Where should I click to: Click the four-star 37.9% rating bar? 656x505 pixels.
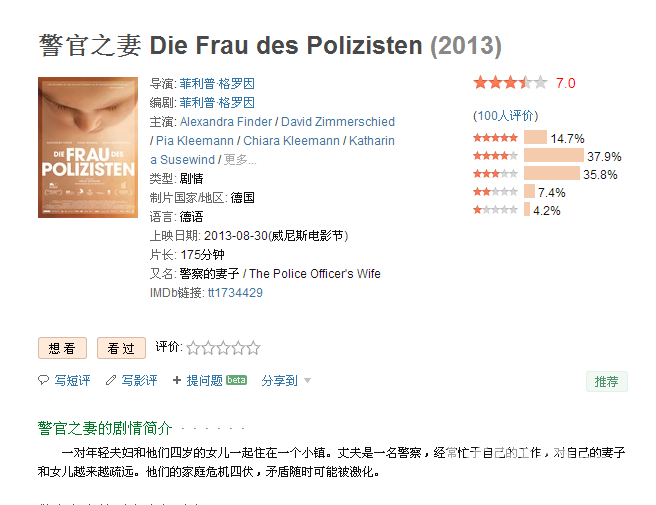554,155
